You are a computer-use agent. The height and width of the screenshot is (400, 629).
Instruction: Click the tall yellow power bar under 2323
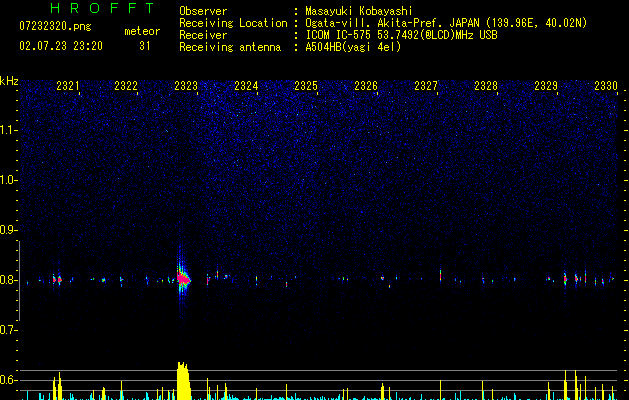183,381
